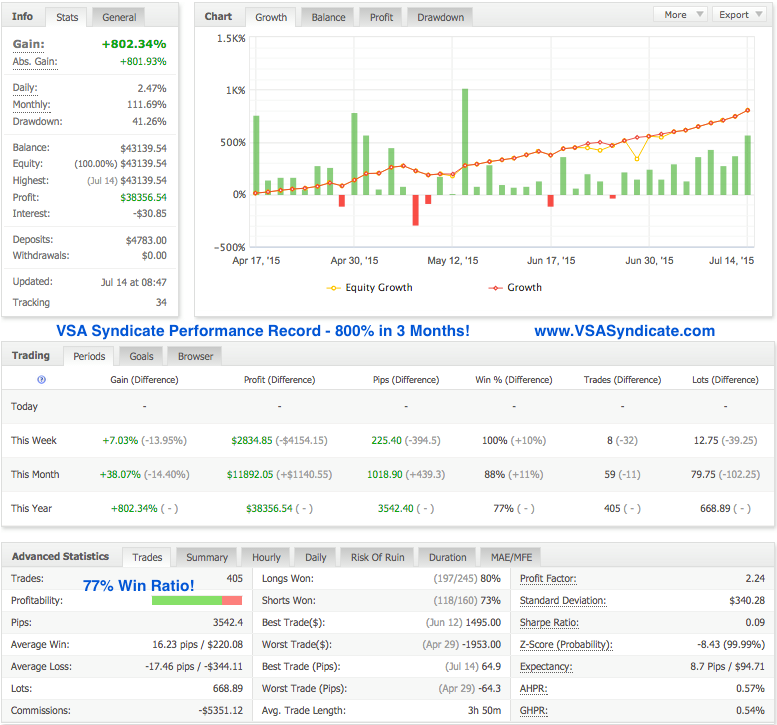The width and height of the screenshot is (777, 725).
Task: Toggle the Equity Growth legend marker
Action: point(334,288)
